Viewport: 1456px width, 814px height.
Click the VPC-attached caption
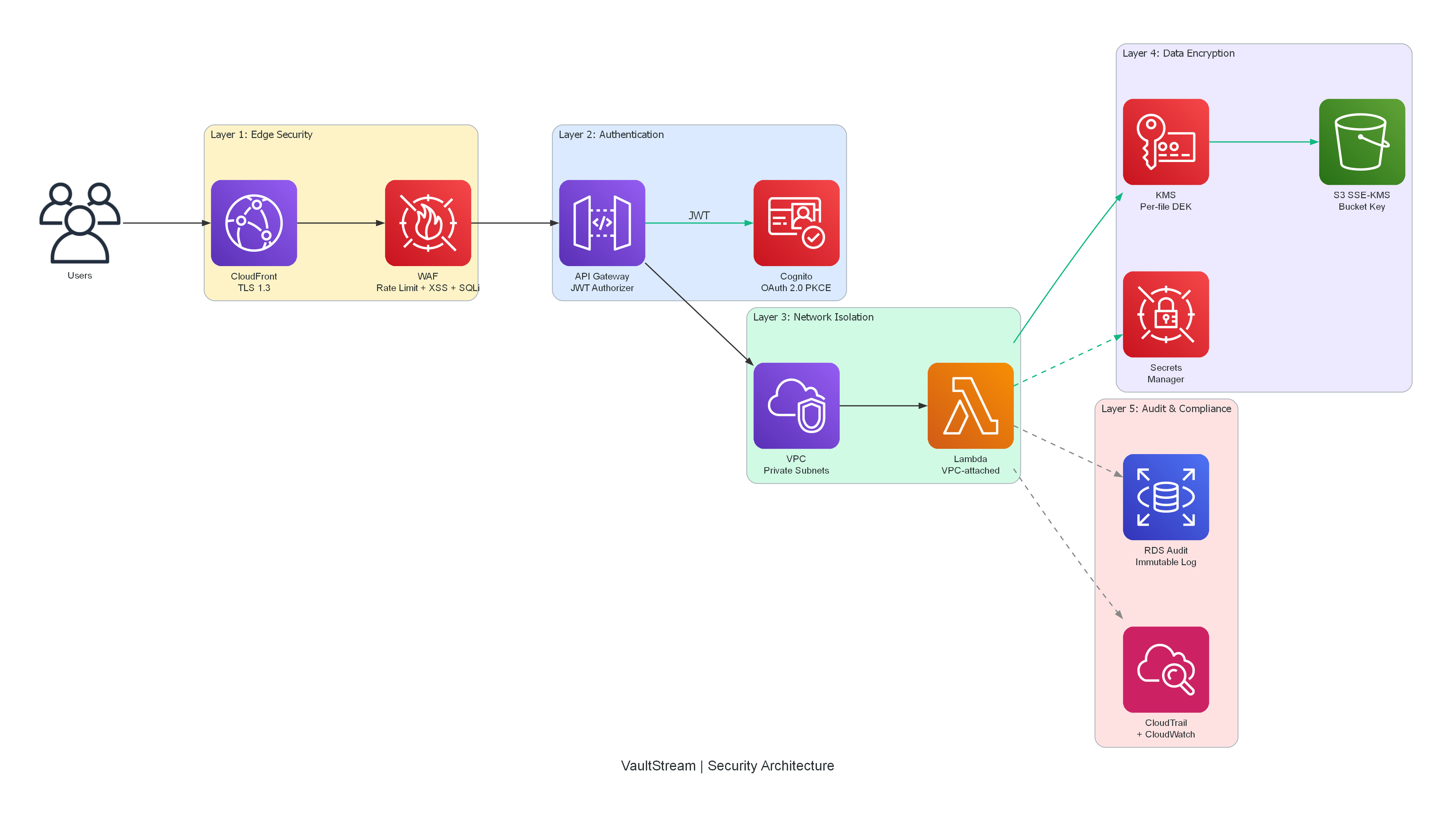pyautogui.click(x=970, y=470)
